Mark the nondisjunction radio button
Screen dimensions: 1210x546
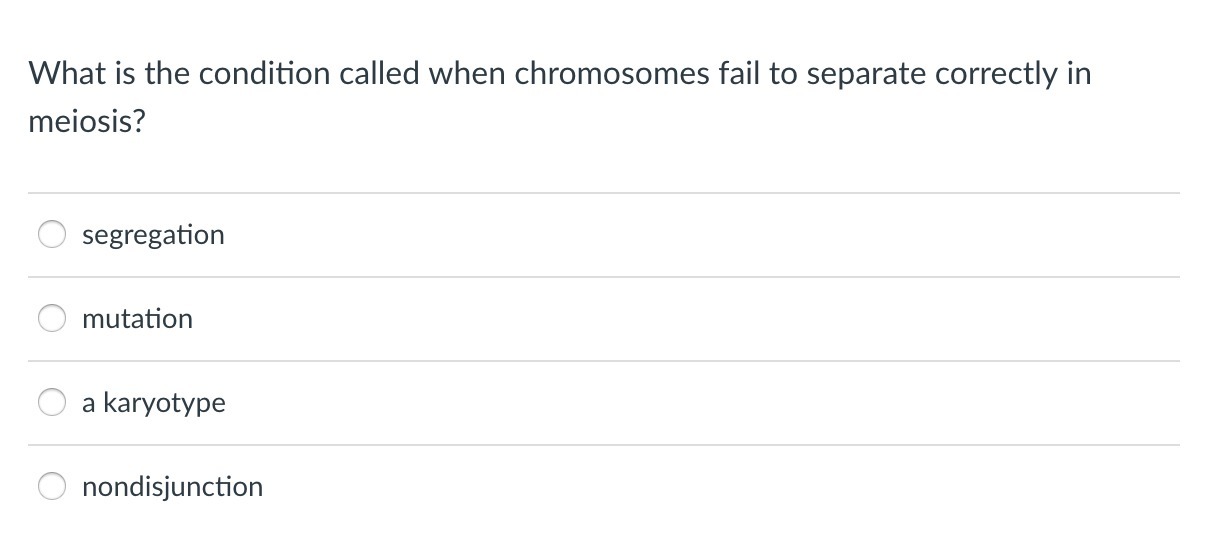pyautogui.click(x=52, y=487)
